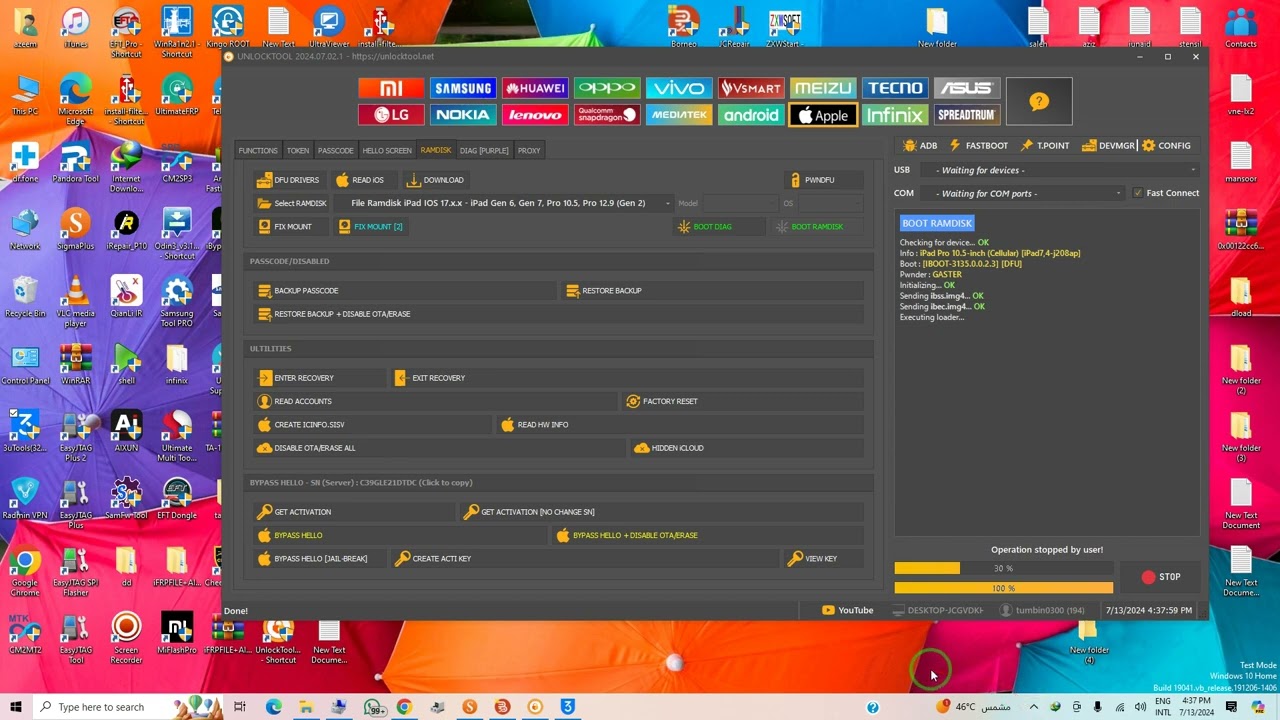The height and width of the screenshot is (720, 1280).
Task: Select the Samsung brand icon
Action: click(x=462, y=89)
